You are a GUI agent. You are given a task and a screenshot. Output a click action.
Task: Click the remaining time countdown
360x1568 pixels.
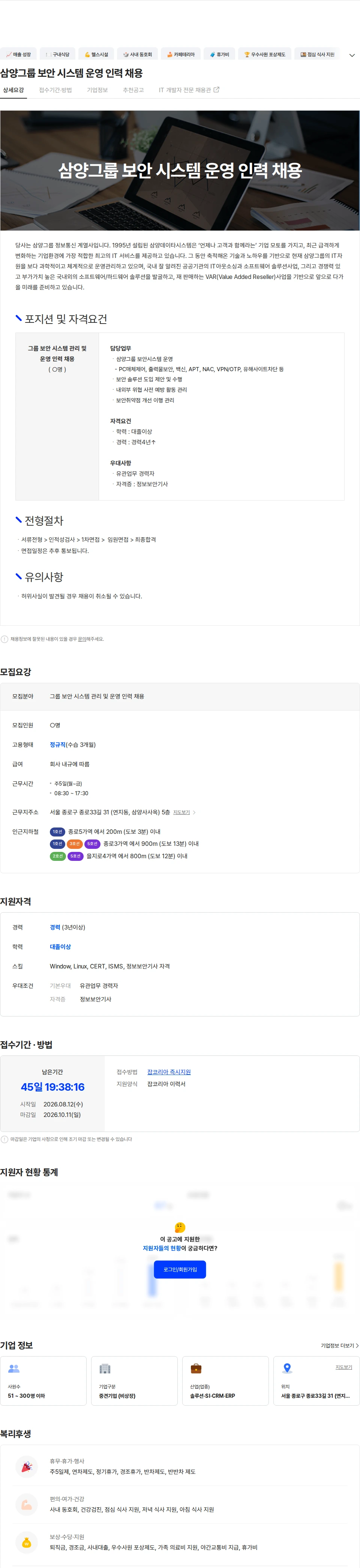tap(52, 1087)
